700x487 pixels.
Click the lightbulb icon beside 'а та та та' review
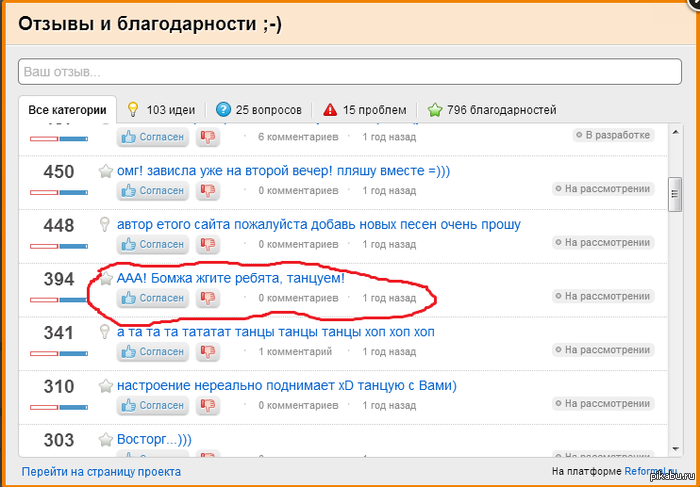(105, 332)
